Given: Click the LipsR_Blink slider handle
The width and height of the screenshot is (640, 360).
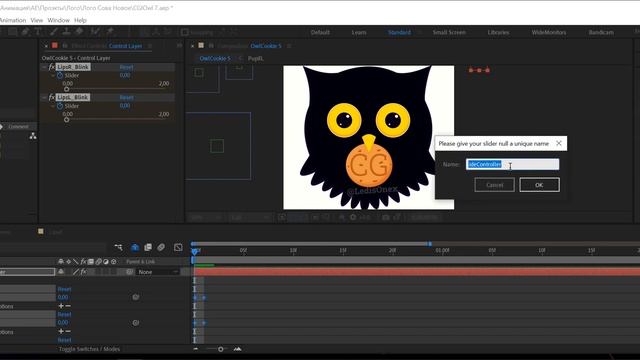Looking at the screenshot, I should (67, 89).
